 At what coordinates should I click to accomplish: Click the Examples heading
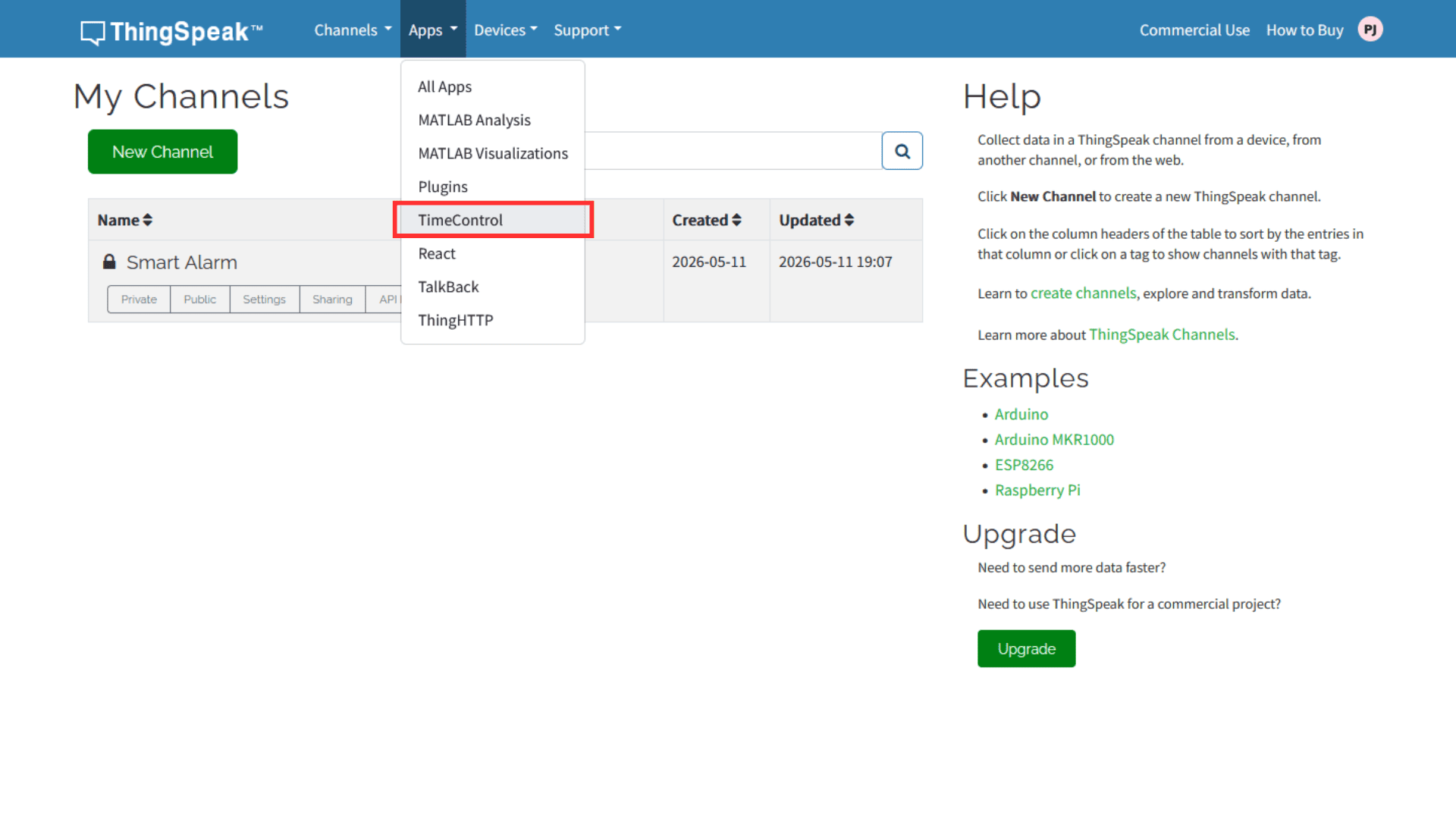click(x=1025, y=378)
